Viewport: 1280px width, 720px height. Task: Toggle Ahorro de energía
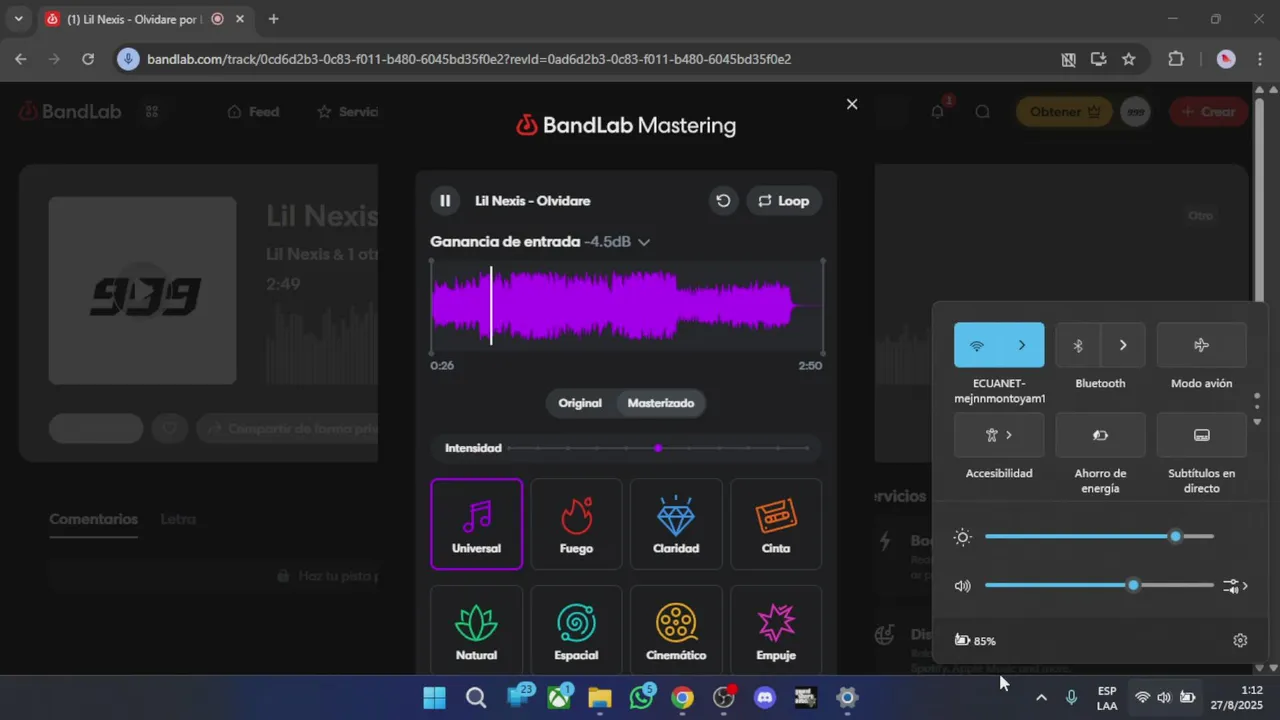click(1100, 435)
